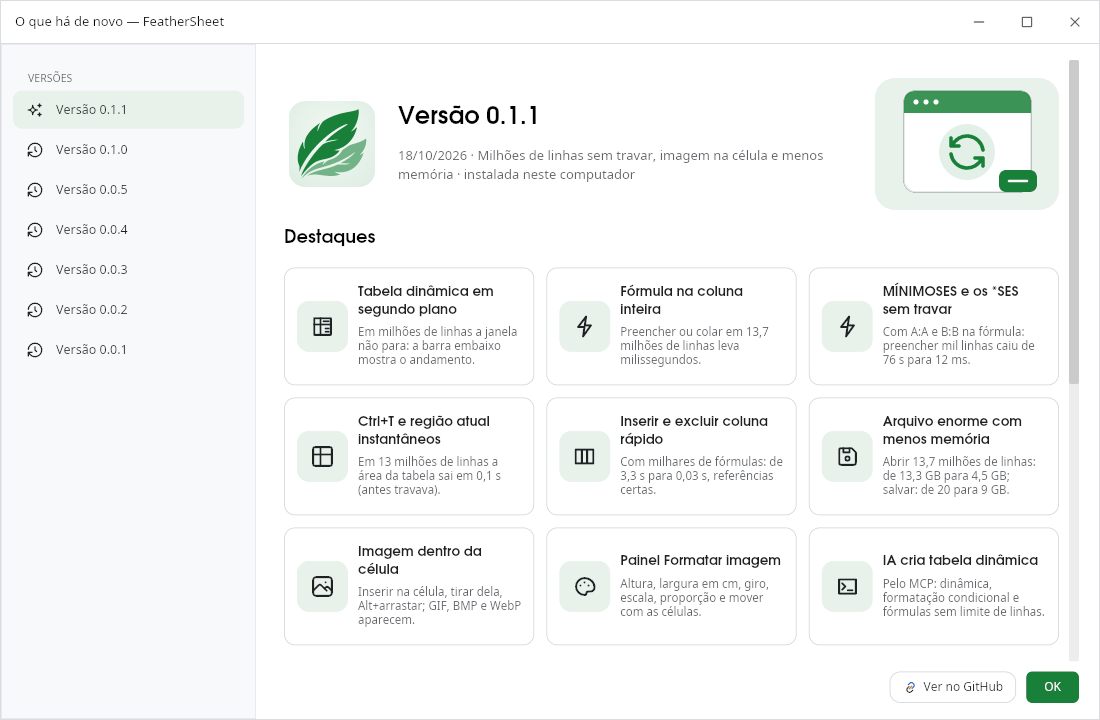Click the release summary text dated 18/10/2026
The width and height of the screenshot is (1100, 720).
click(611, 165)
